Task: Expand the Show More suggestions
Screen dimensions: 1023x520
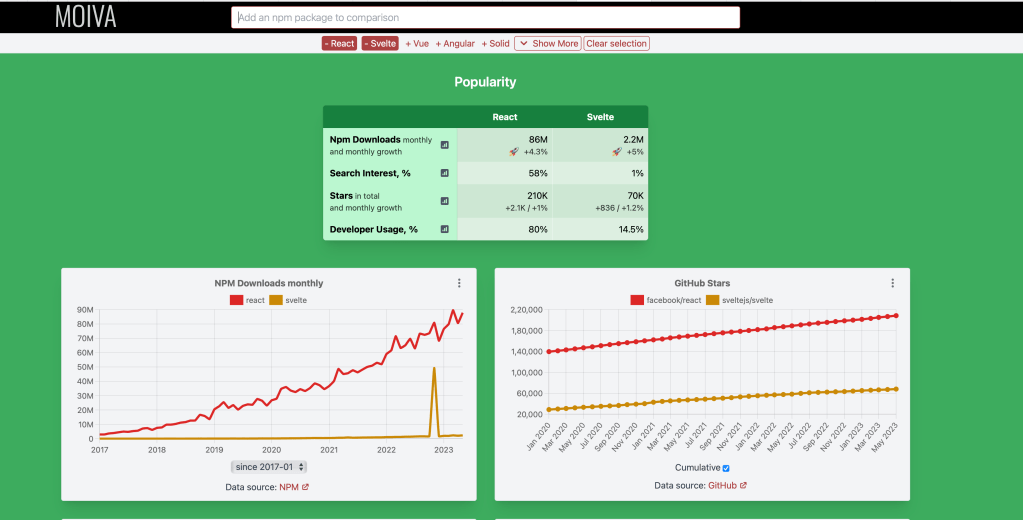Action: (x=547, y=44)
